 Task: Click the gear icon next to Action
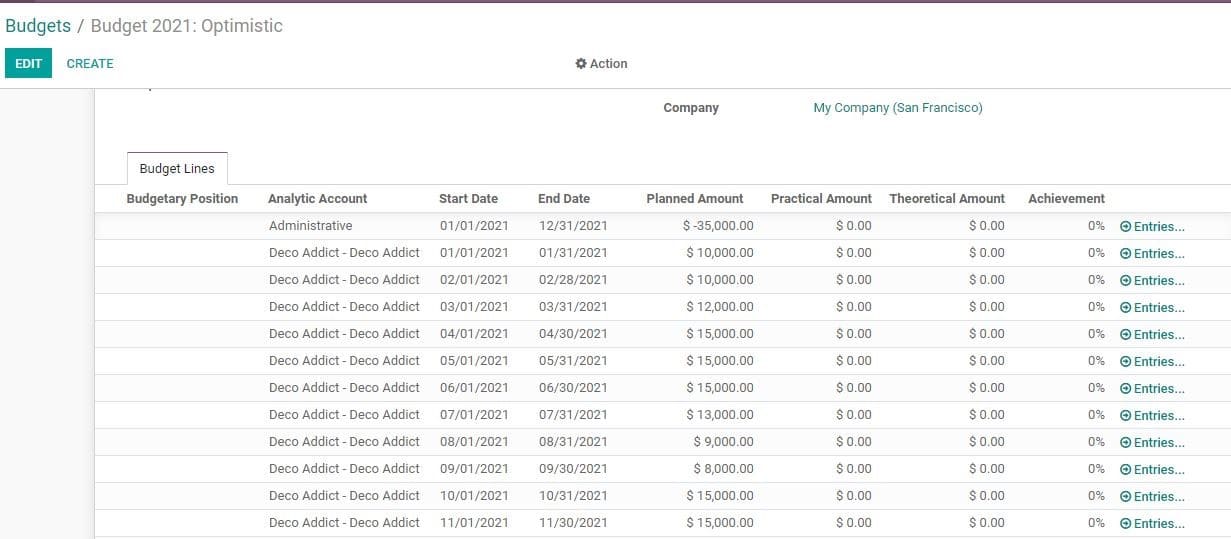581,64
